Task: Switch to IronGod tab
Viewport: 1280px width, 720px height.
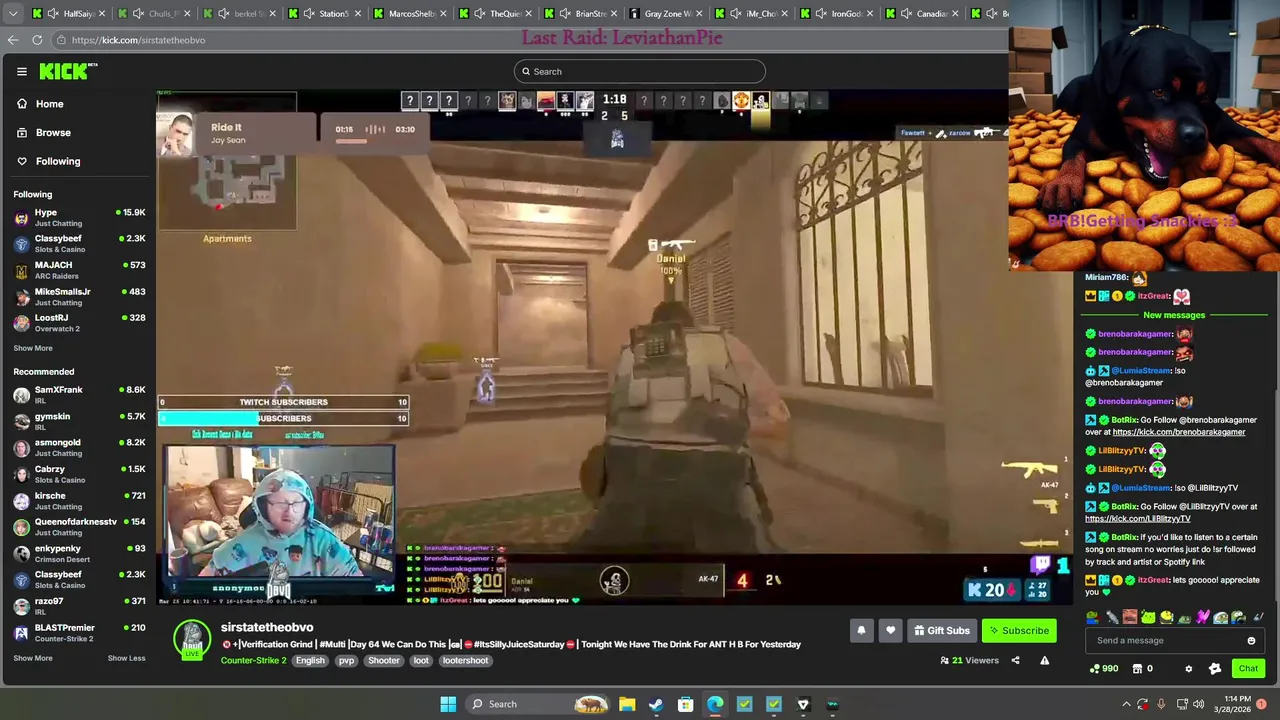Action: click(x=836, y=13)
